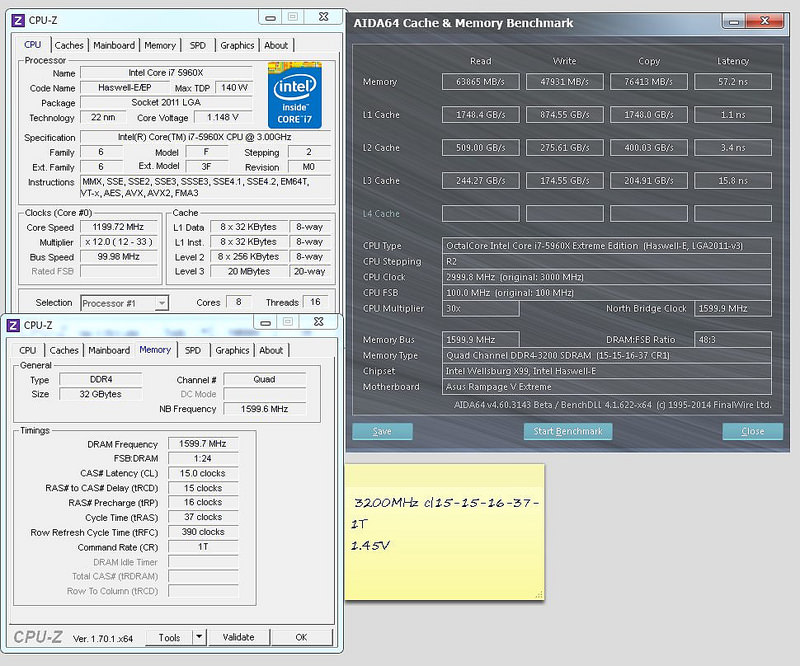Click the Command Rate value 1T
The height and width of the screenshot is (666, 800).
(203, 547)
